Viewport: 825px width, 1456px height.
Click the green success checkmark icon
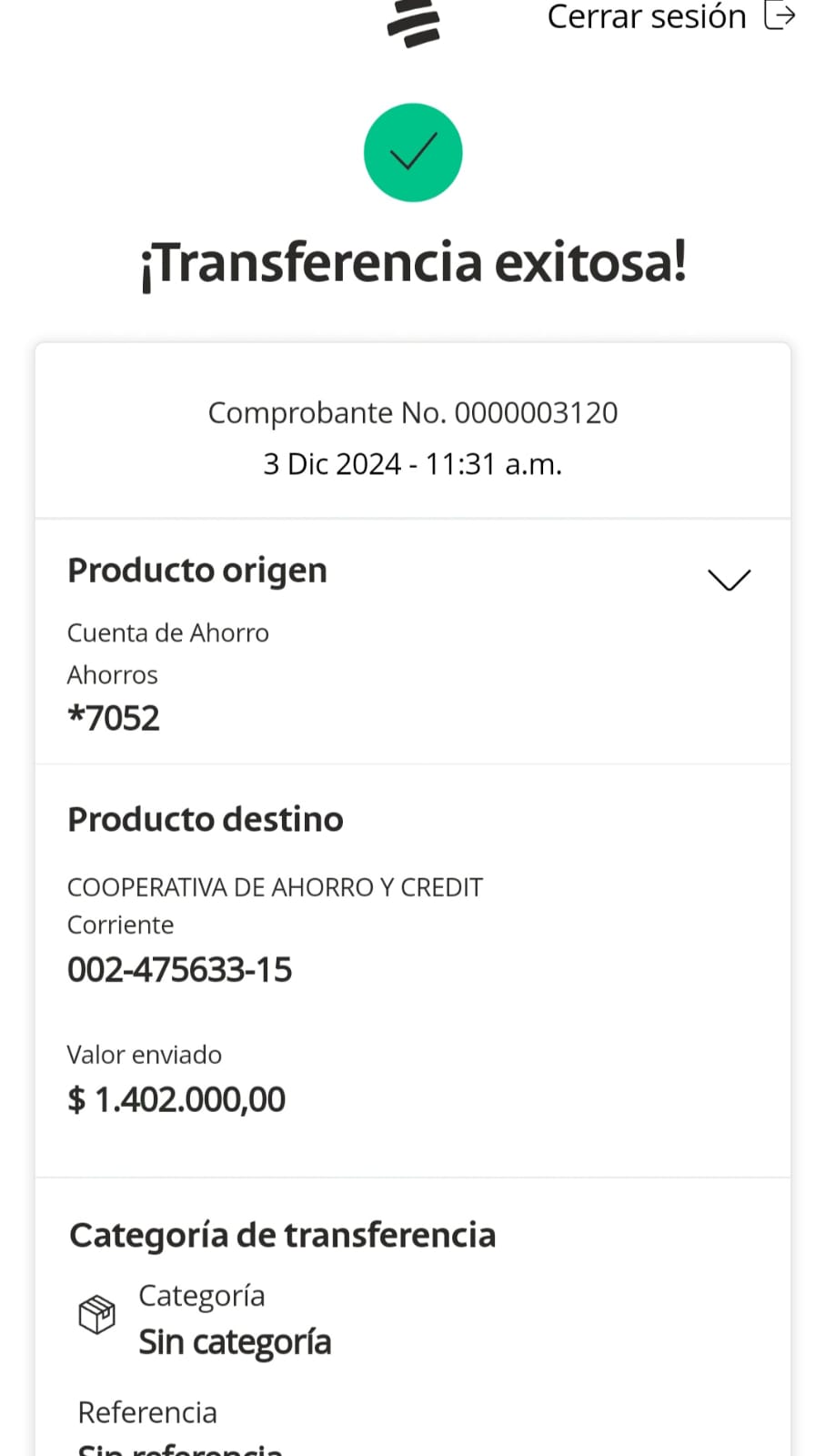[x=413, y=153]
